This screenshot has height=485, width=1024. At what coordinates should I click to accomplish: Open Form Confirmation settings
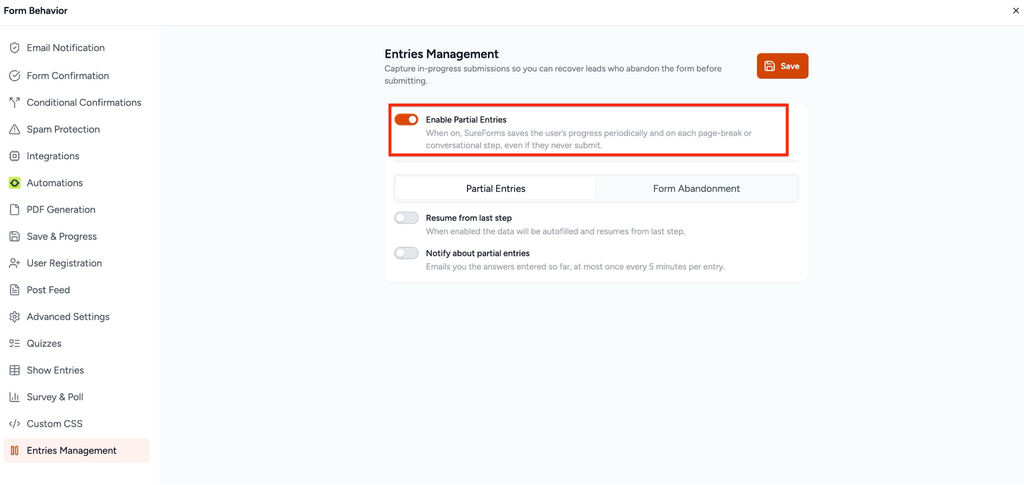point(76,76)
